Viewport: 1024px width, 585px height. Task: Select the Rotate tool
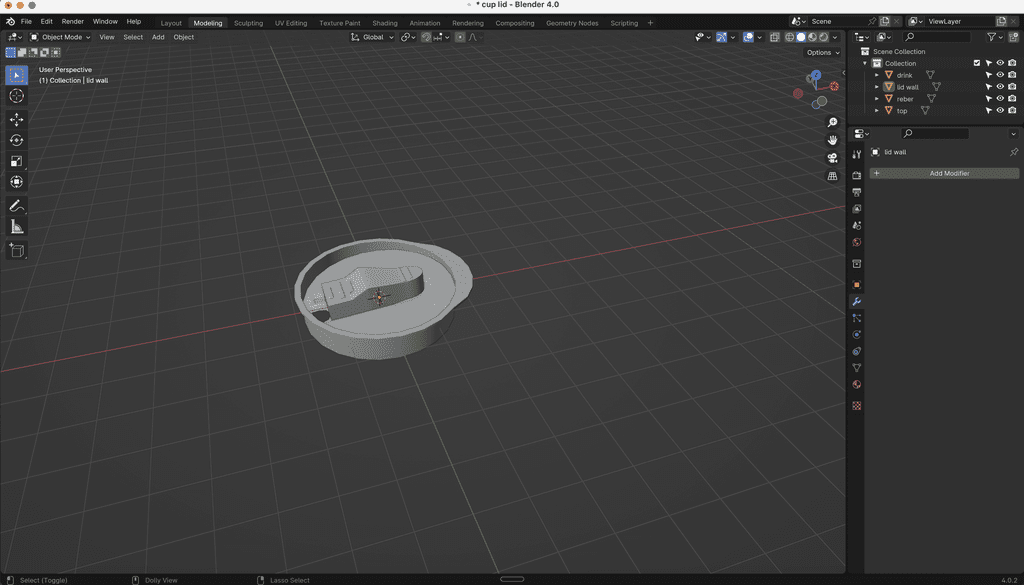coord(16,140)
